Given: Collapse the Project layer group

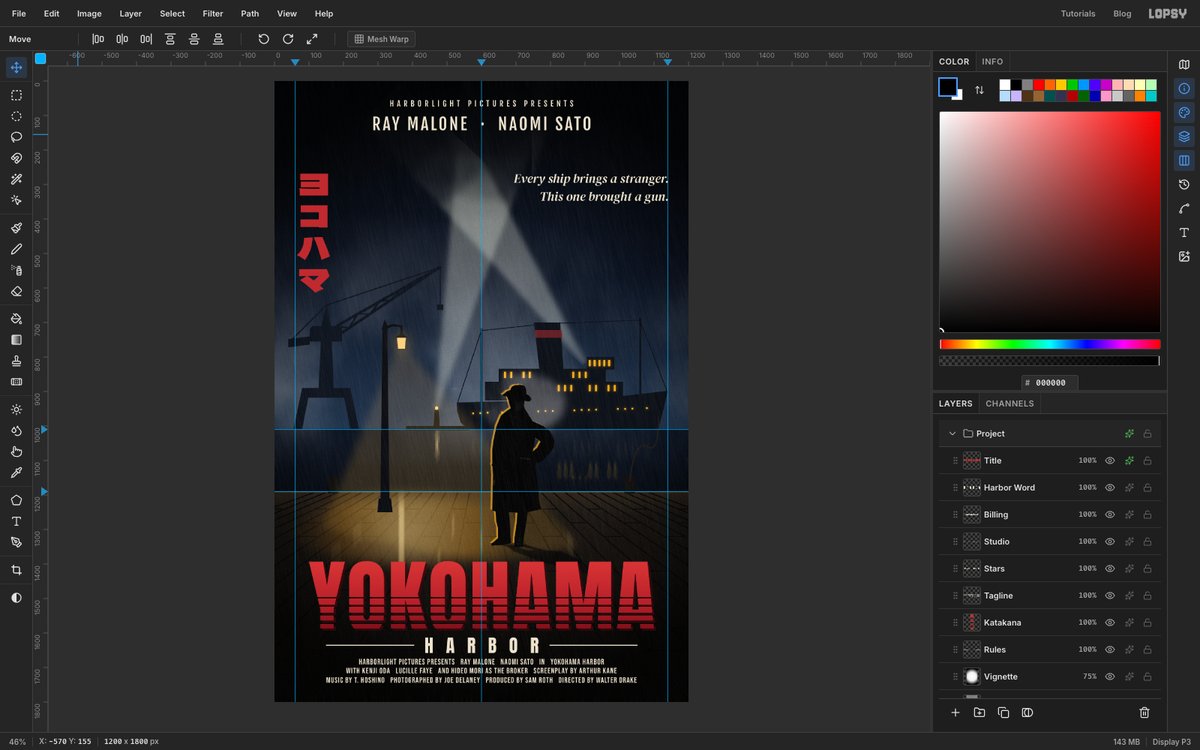Looking at the screenshot, I should [953, 434].
